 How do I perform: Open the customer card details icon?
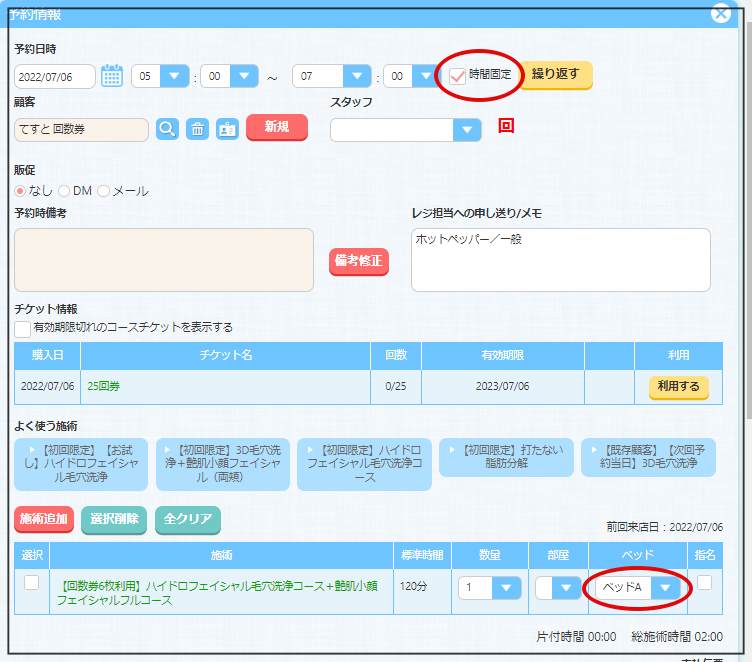click(x=227, y=129)
